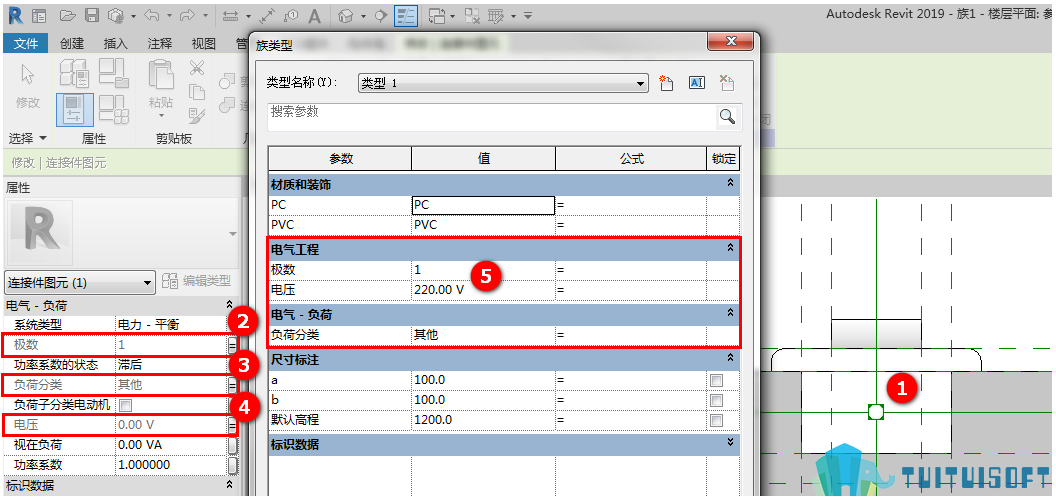This screenshot has width=1056, height=499.
Task: Open the 文件 menu tab
Action: pyautogui.click(x=26, y=43)
